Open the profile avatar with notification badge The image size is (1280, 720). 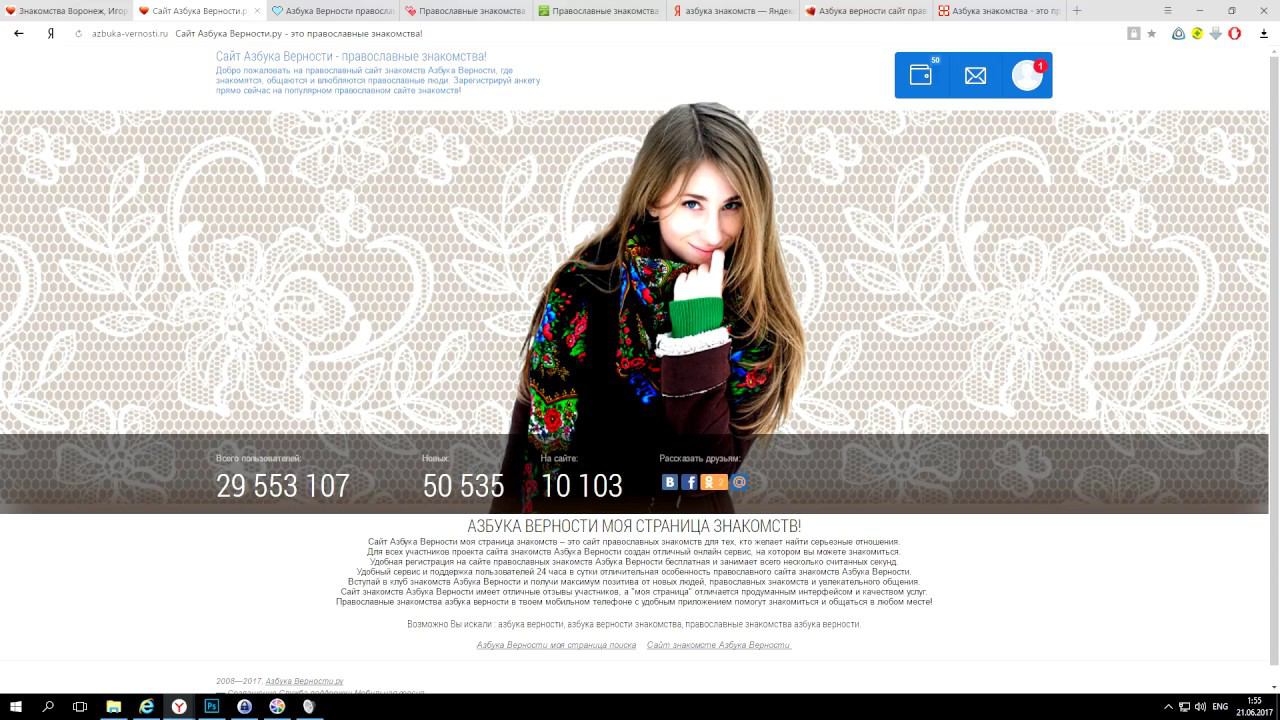tap(1027, 75)
